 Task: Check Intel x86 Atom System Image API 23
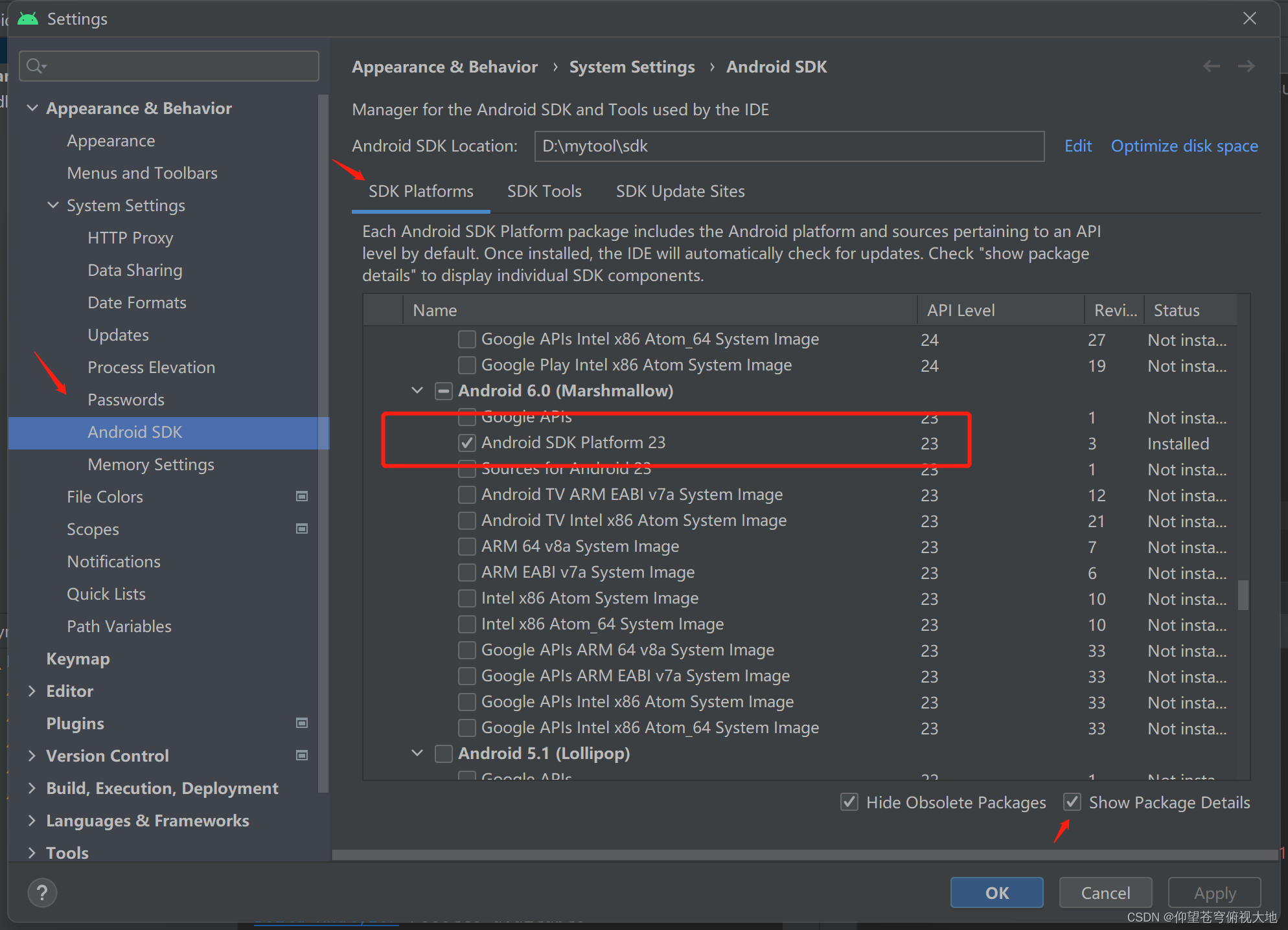click(x=466, y=598)
